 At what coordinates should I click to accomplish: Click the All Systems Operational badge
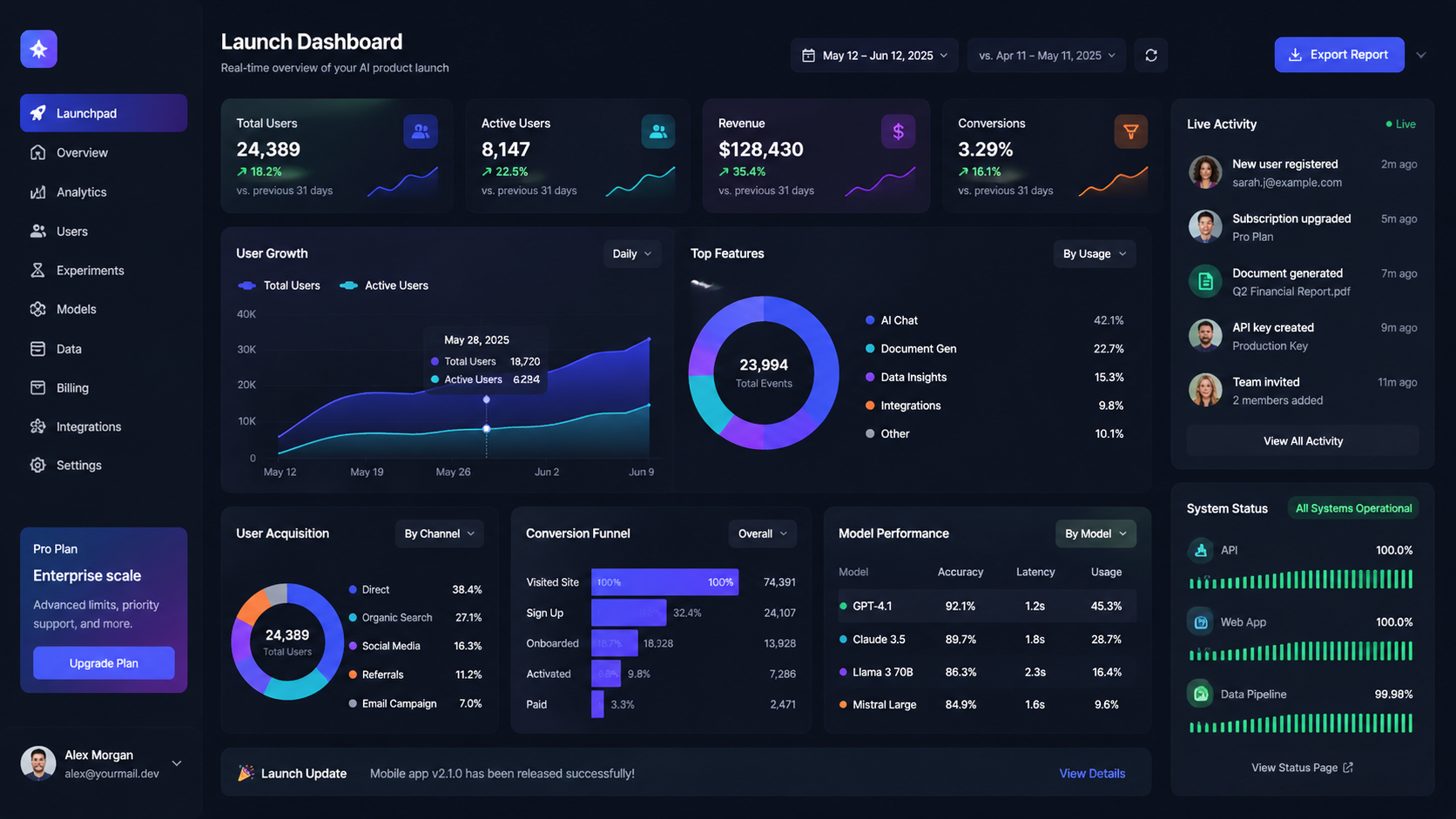[x=1353, y=508]
